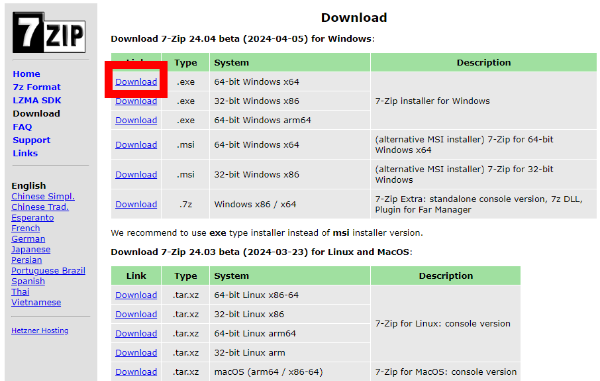Switch language to French
Screen dimensions: 600x381
(x=26, y=228)
